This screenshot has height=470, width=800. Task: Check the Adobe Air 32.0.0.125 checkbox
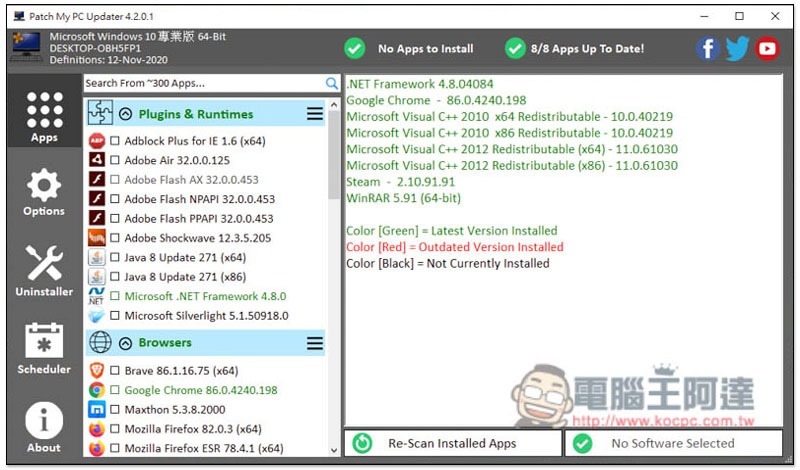click(115, 160)
